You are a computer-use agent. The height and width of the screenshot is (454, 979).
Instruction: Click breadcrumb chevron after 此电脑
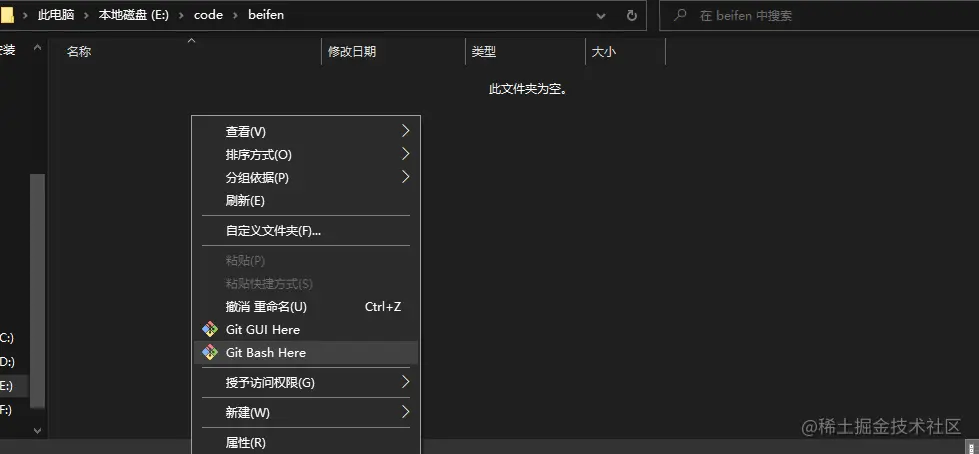[x=86, y=16]
